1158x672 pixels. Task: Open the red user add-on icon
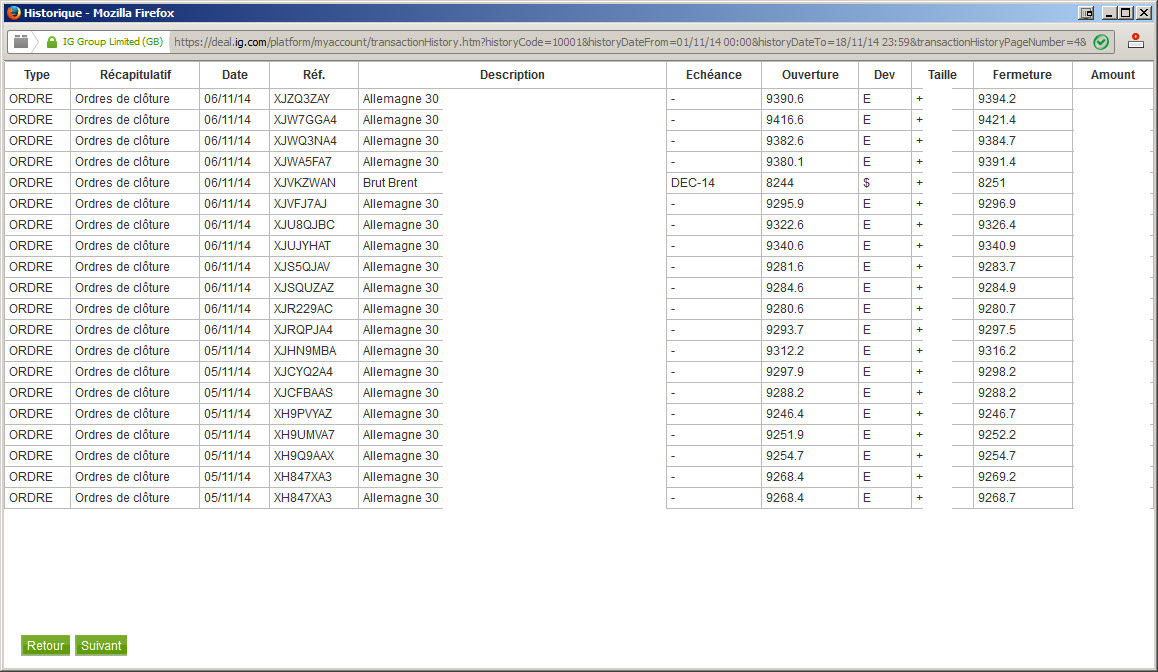click(1136, 41)
